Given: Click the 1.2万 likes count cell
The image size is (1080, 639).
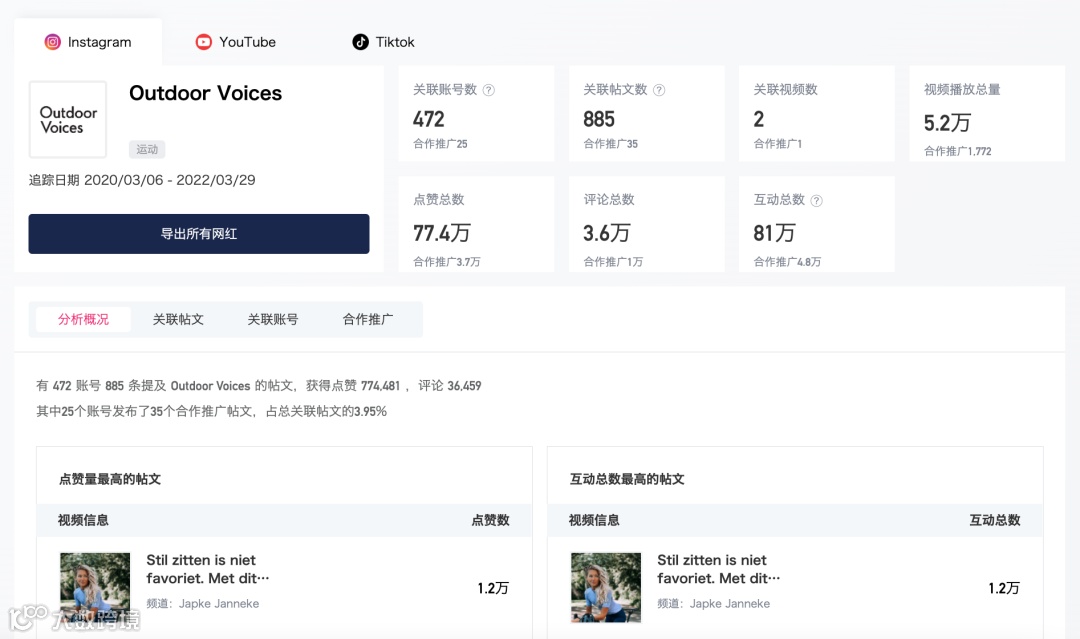Looking at the screenshot, I should 493,588.
